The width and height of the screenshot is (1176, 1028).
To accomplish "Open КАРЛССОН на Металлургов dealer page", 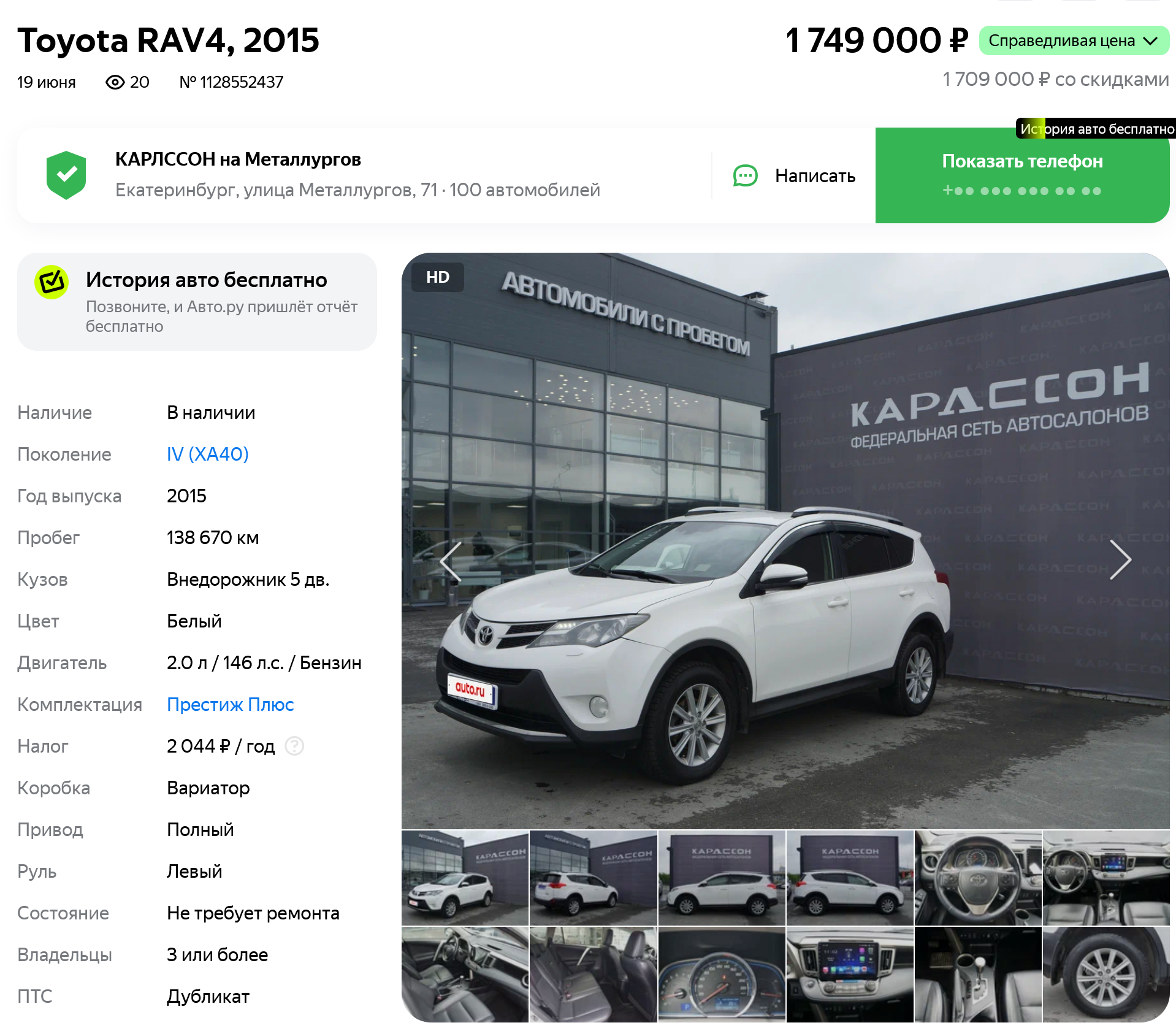I will coord(238,159).
